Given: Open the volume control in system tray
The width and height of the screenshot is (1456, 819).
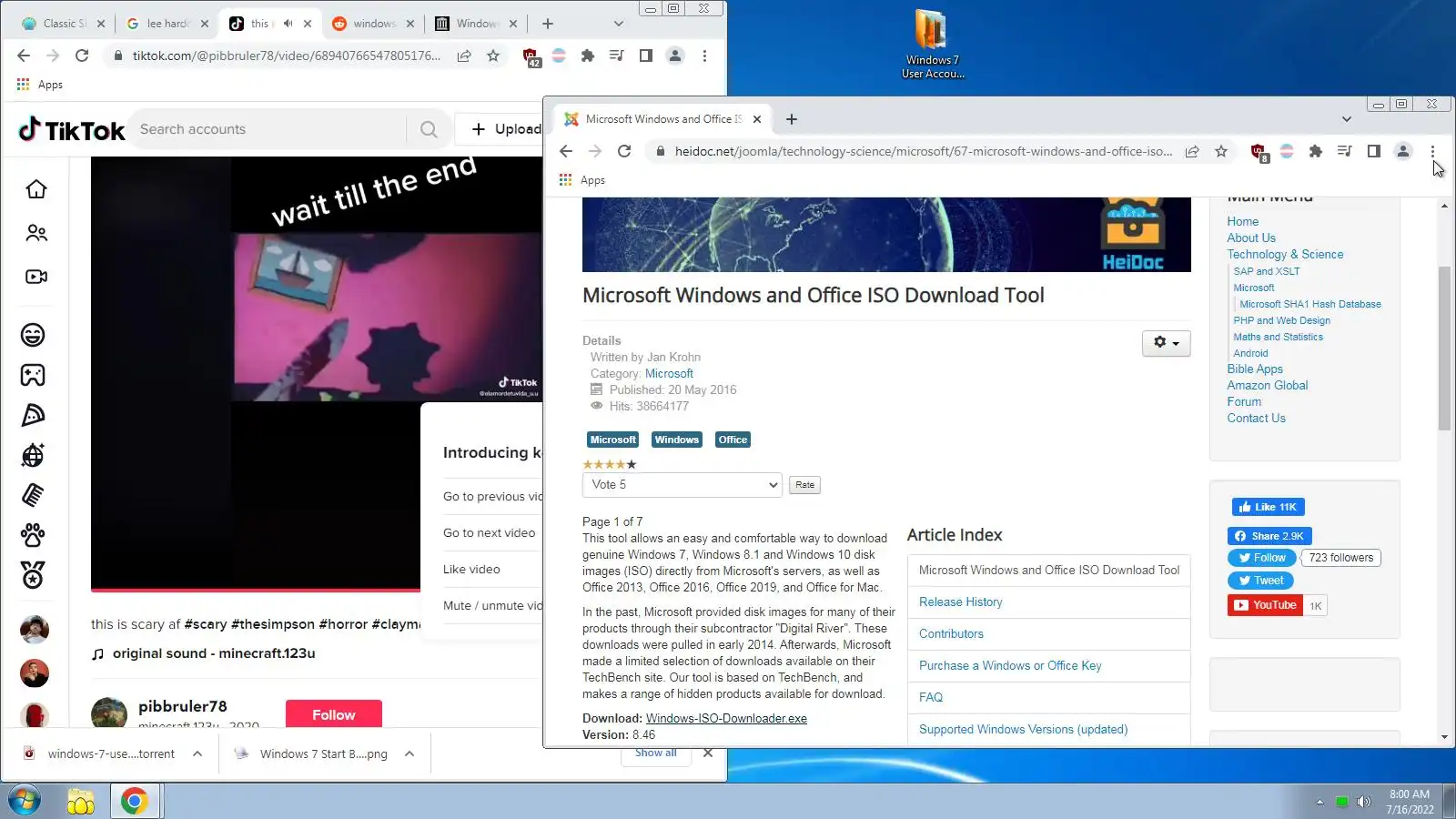Looking at the screenshot, I should click(1363, 802).
